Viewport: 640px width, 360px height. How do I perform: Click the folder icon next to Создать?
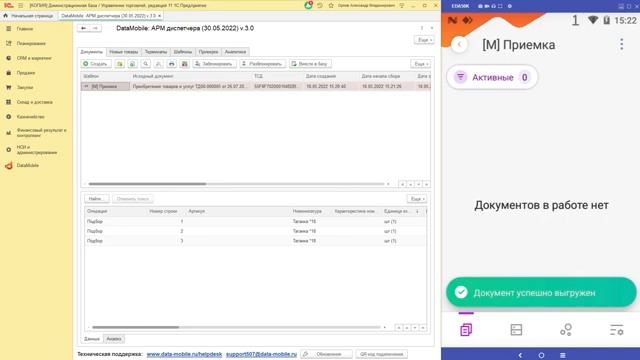[120, 64]
